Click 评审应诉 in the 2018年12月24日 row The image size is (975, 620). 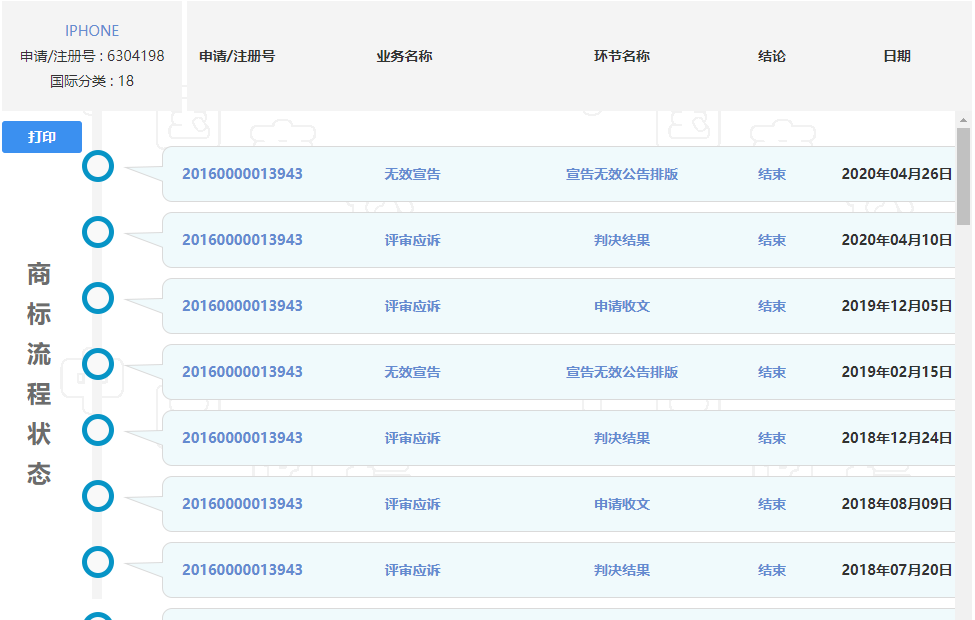(412, 438)
